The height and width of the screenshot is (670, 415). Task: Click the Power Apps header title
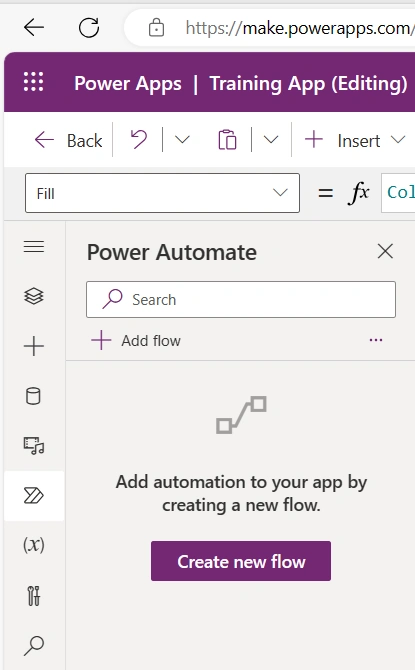[x=128, y=83]
